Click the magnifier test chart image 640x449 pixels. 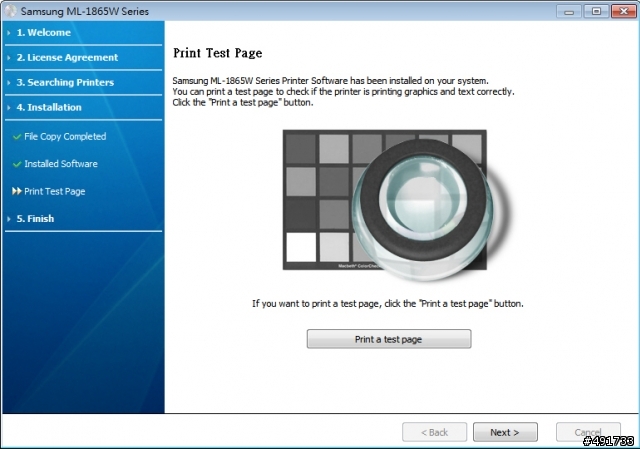tap(395, 205)
